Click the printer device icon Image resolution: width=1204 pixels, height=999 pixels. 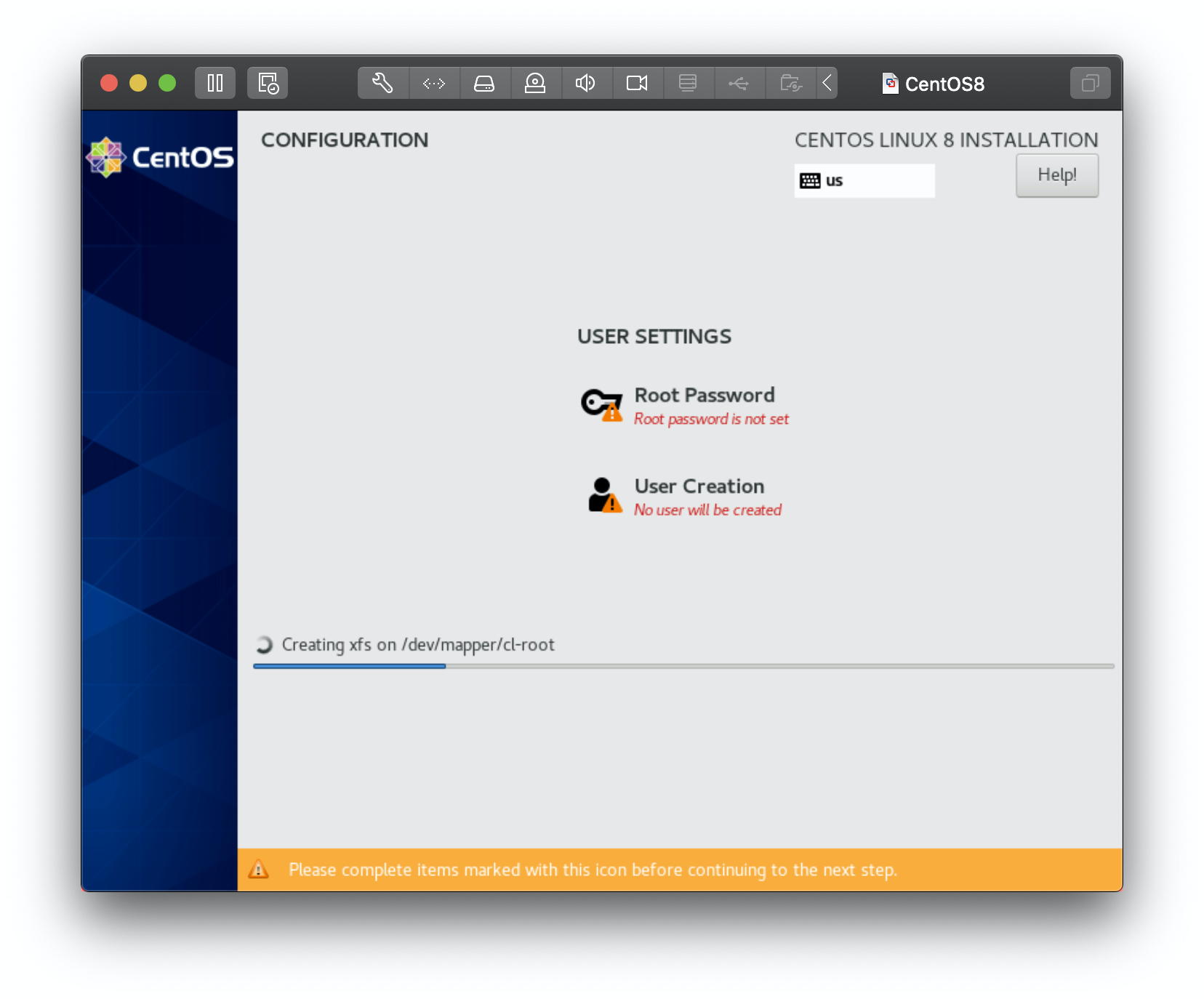coord(688,83)
